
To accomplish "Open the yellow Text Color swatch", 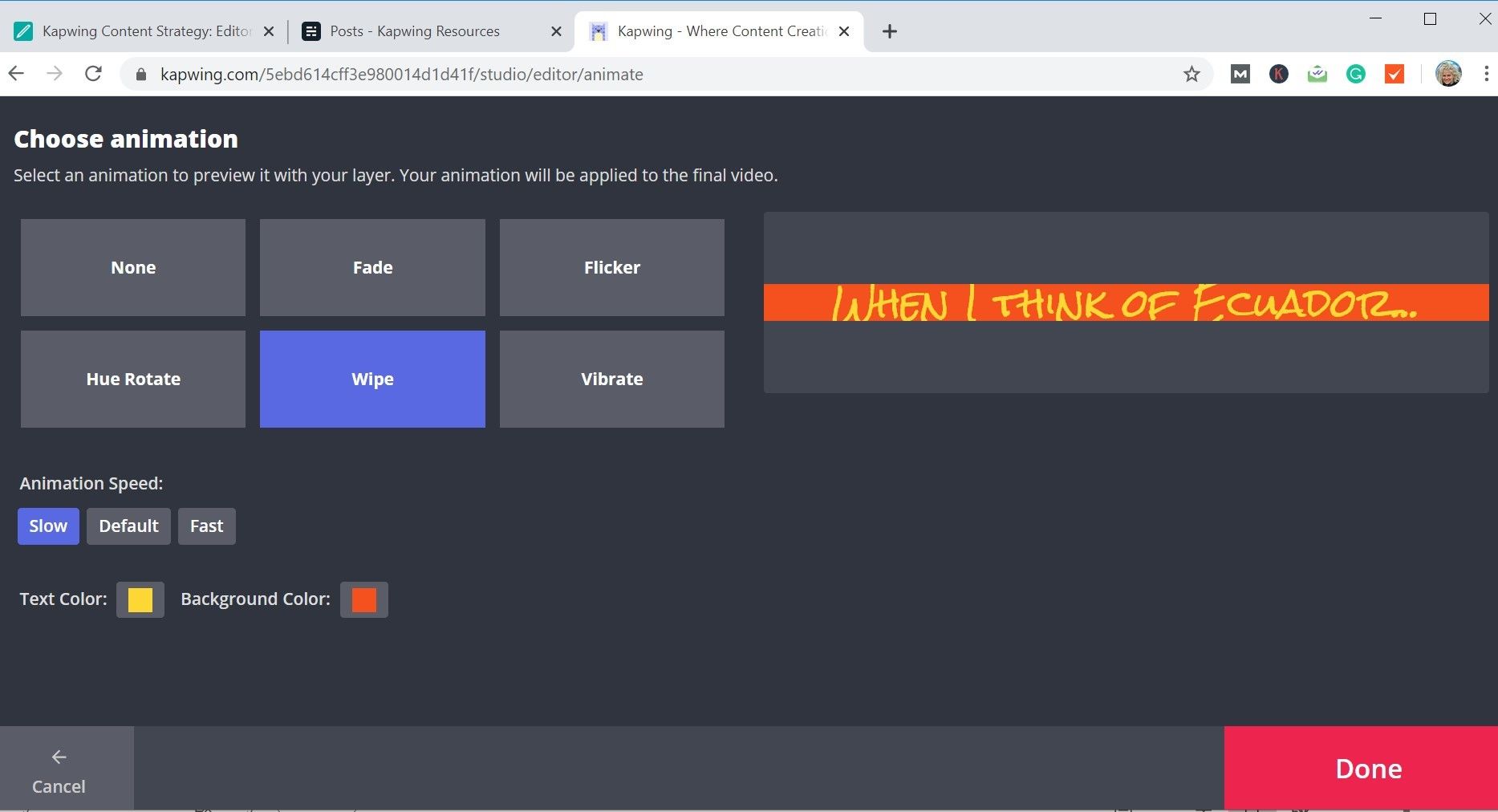I will point(140,600).
